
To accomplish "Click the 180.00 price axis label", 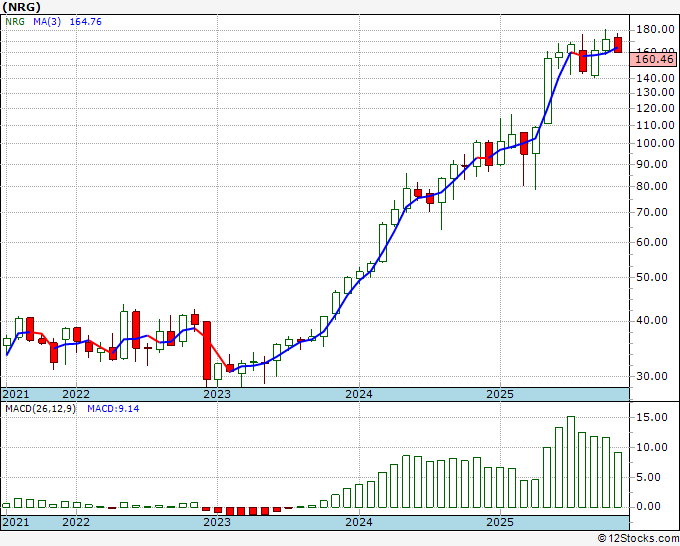I will coord(653,30).
